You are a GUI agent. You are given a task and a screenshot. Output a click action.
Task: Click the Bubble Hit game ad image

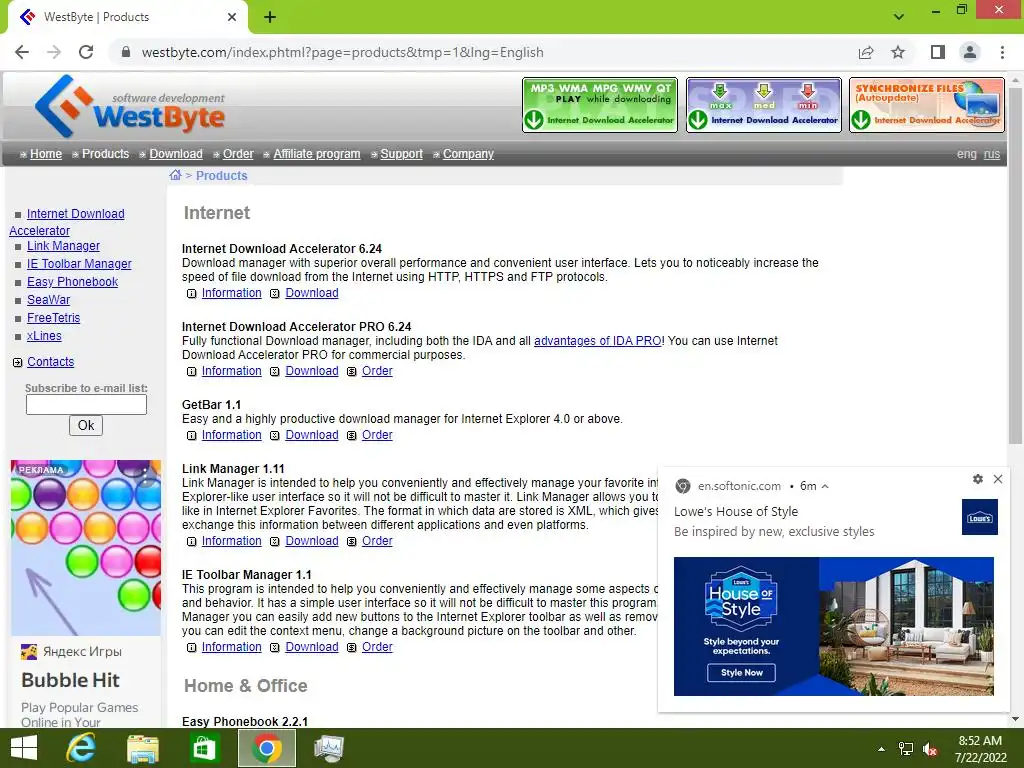[x=86, y=547]
